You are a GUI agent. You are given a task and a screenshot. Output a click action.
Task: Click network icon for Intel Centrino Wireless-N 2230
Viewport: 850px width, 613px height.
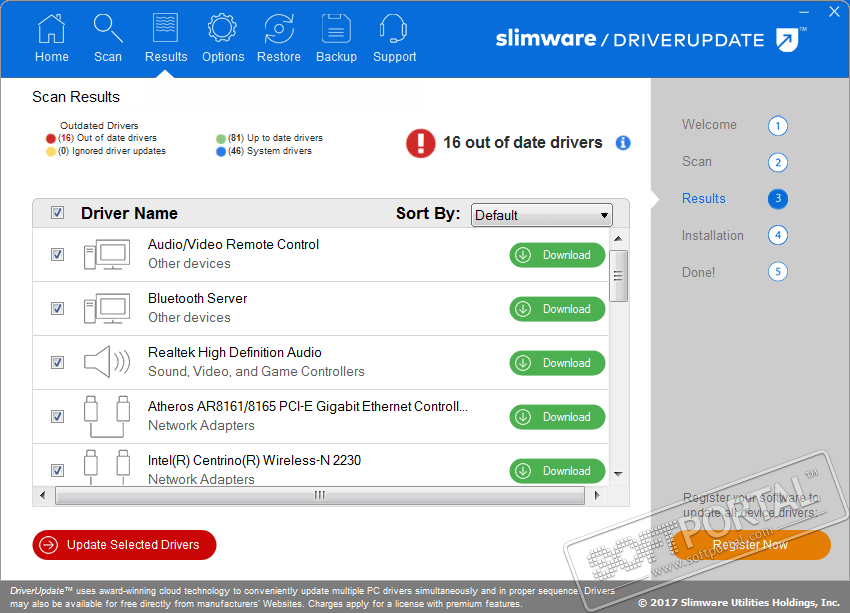107,467
